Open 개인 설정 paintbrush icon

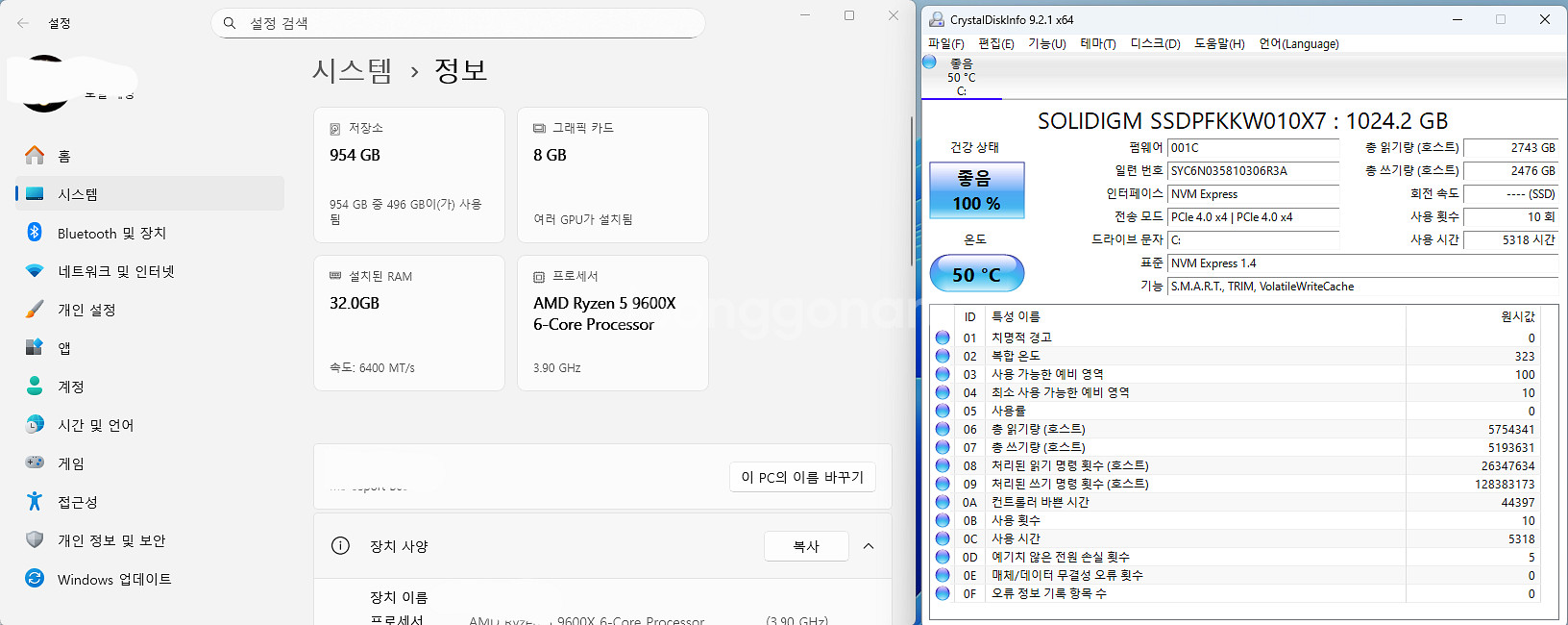(35, 310)
